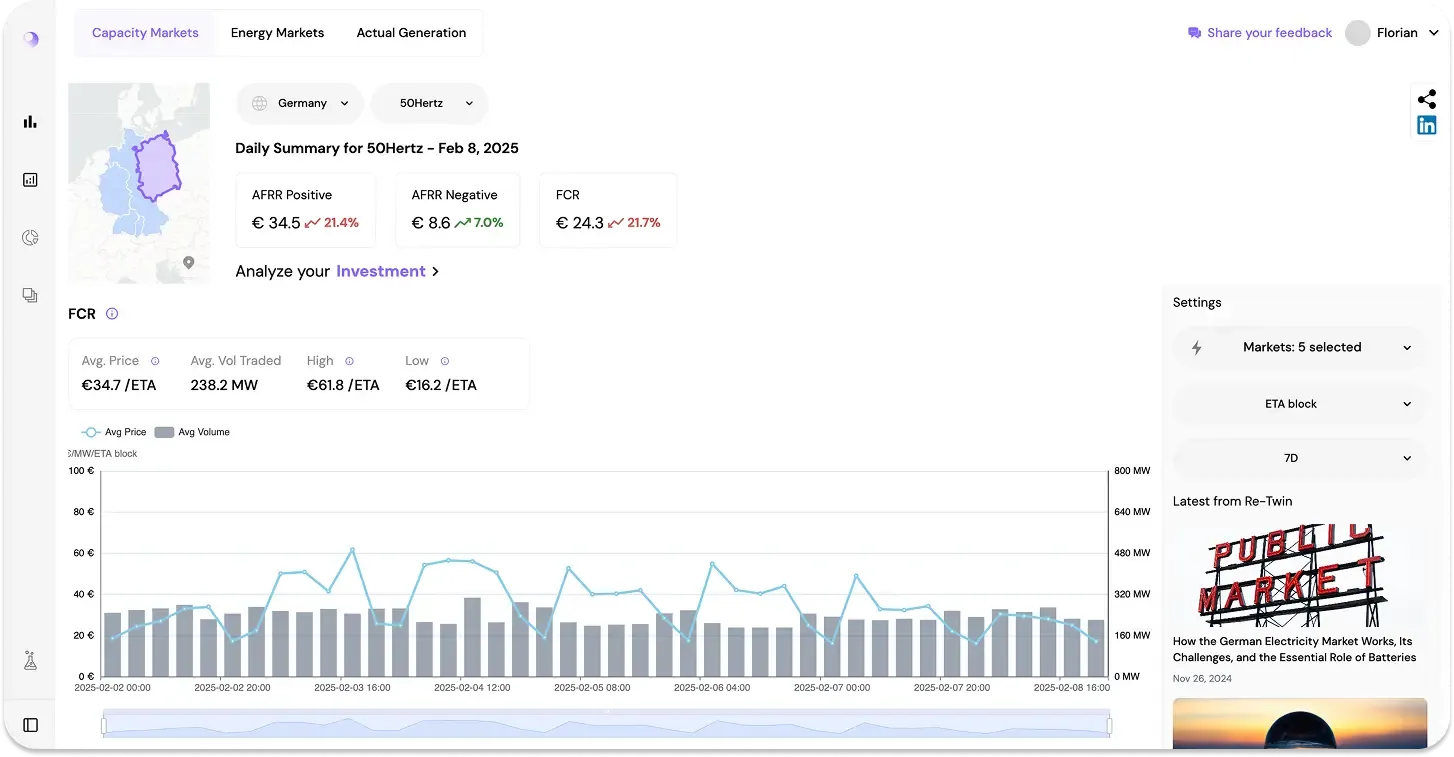The image size is (1454, 757).
Task: Click the Germany map thumbnail
Action: point(139,183)
